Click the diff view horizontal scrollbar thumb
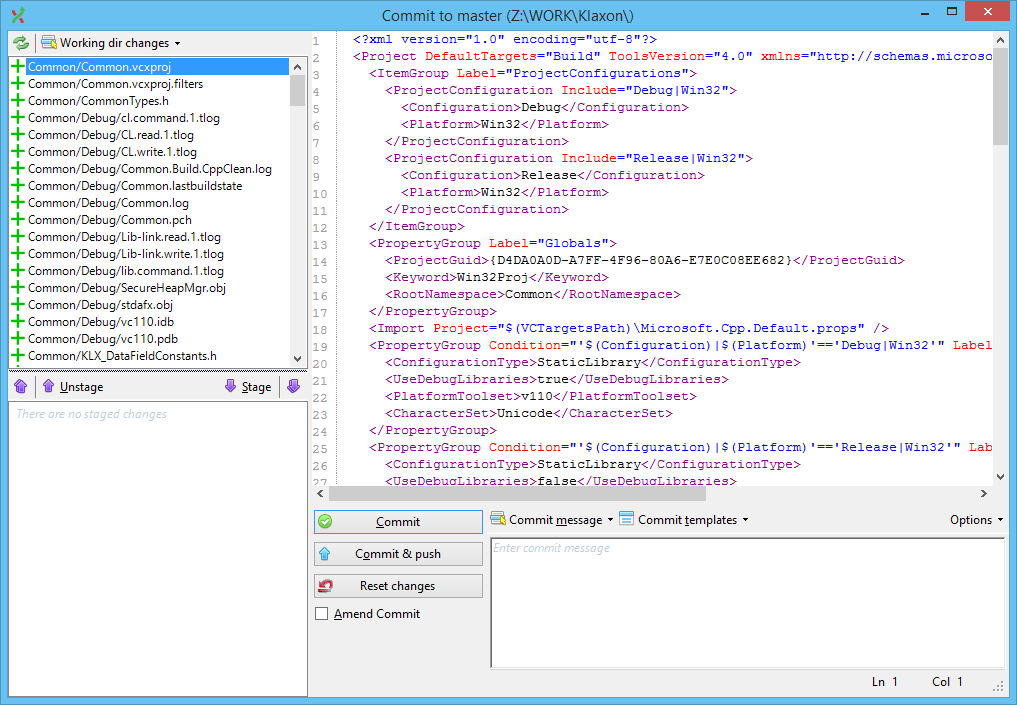The height and width of the screenshot is (705, 1017). click(517, 494)
